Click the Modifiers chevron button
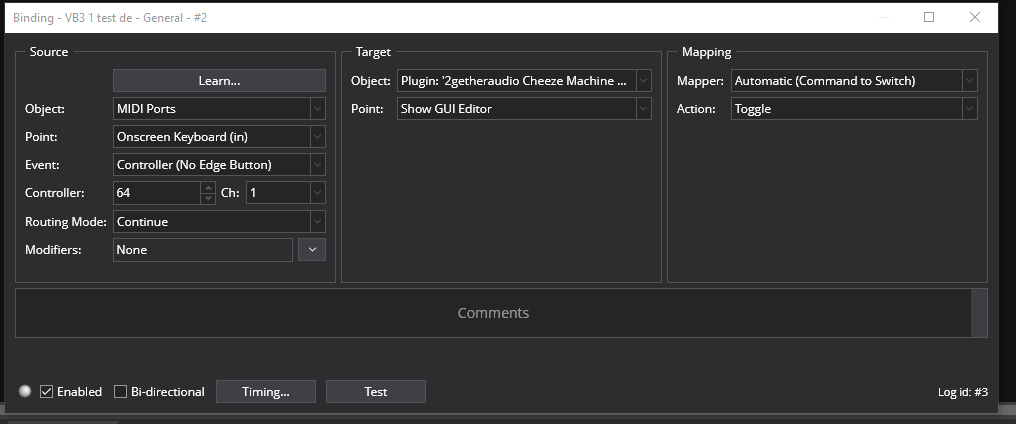 click(312, 249)
